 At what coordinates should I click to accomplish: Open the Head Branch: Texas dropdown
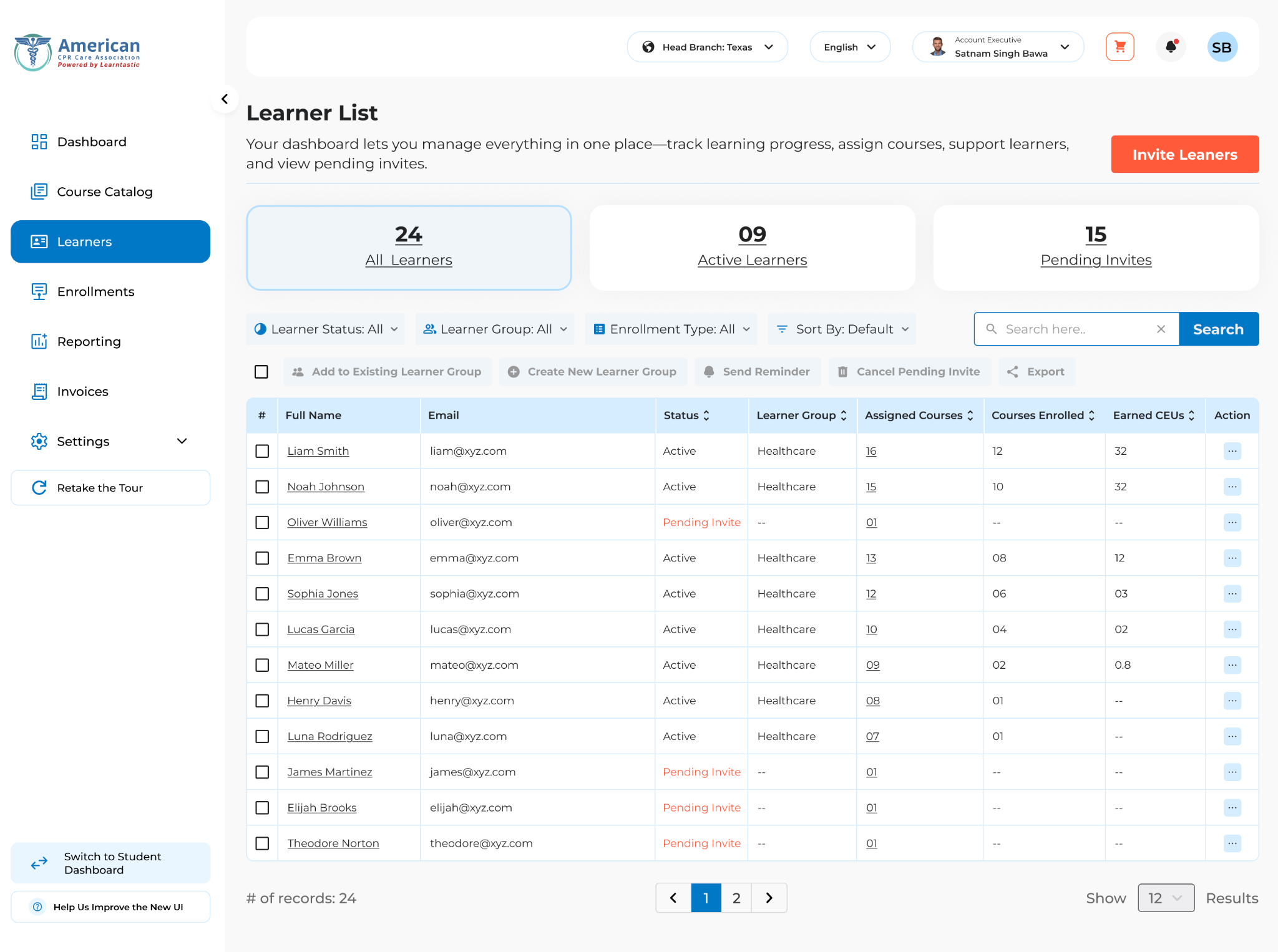(707, 47)
